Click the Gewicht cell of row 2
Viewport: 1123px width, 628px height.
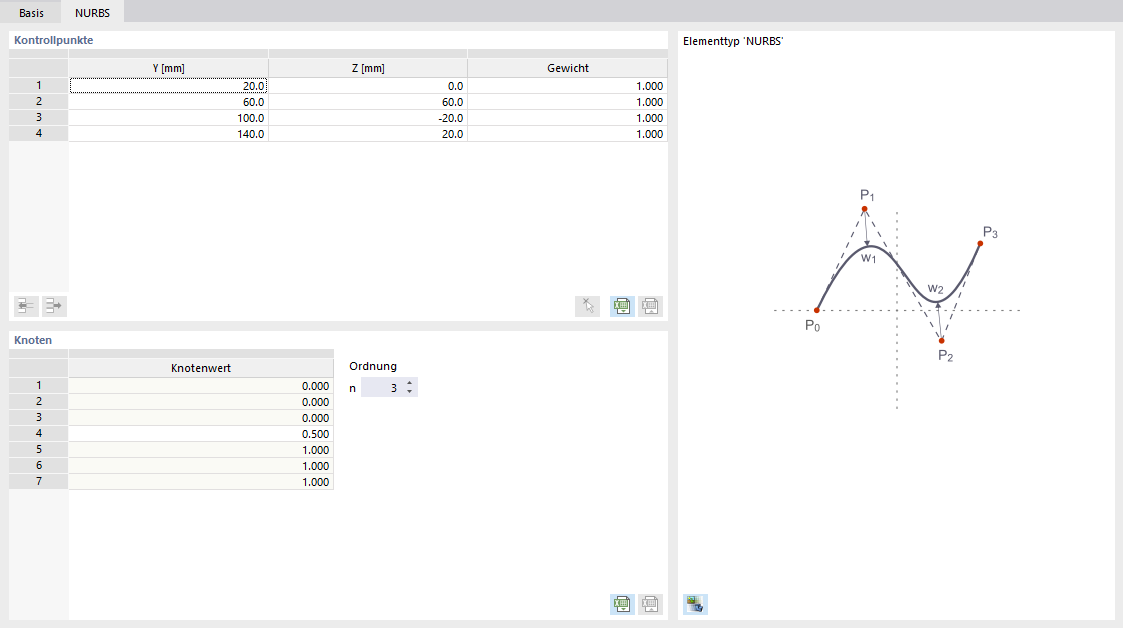[x=567, y=101]
